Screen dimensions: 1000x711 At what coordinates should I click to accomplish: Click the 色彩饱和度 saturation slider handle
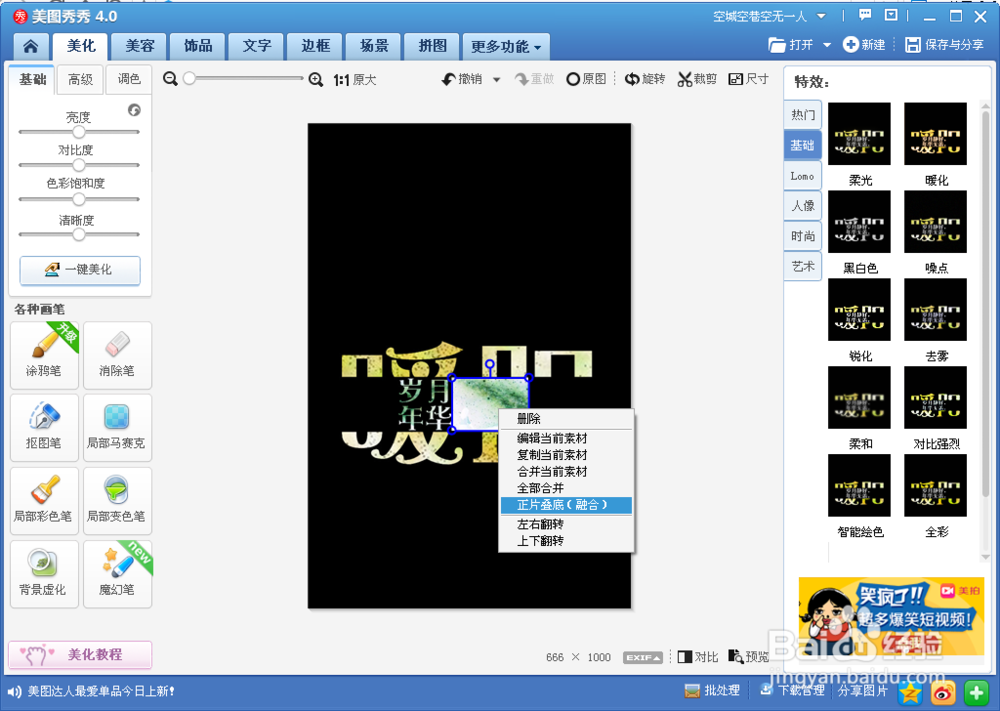pos(79,199)
